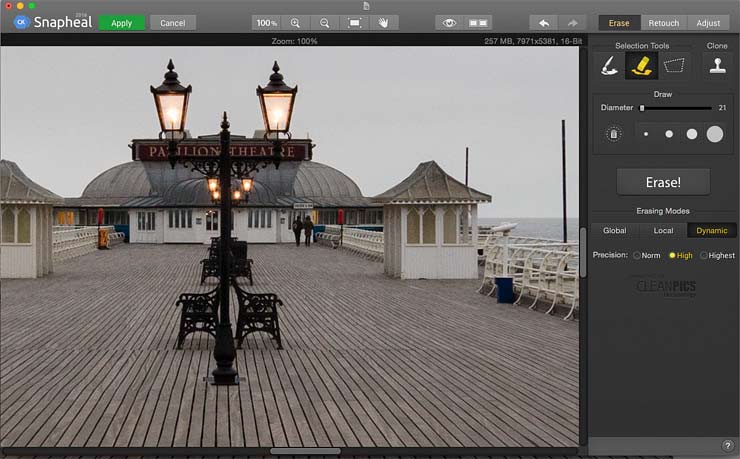Click the zoom out magnifier icon

click(x=325, y=23)
